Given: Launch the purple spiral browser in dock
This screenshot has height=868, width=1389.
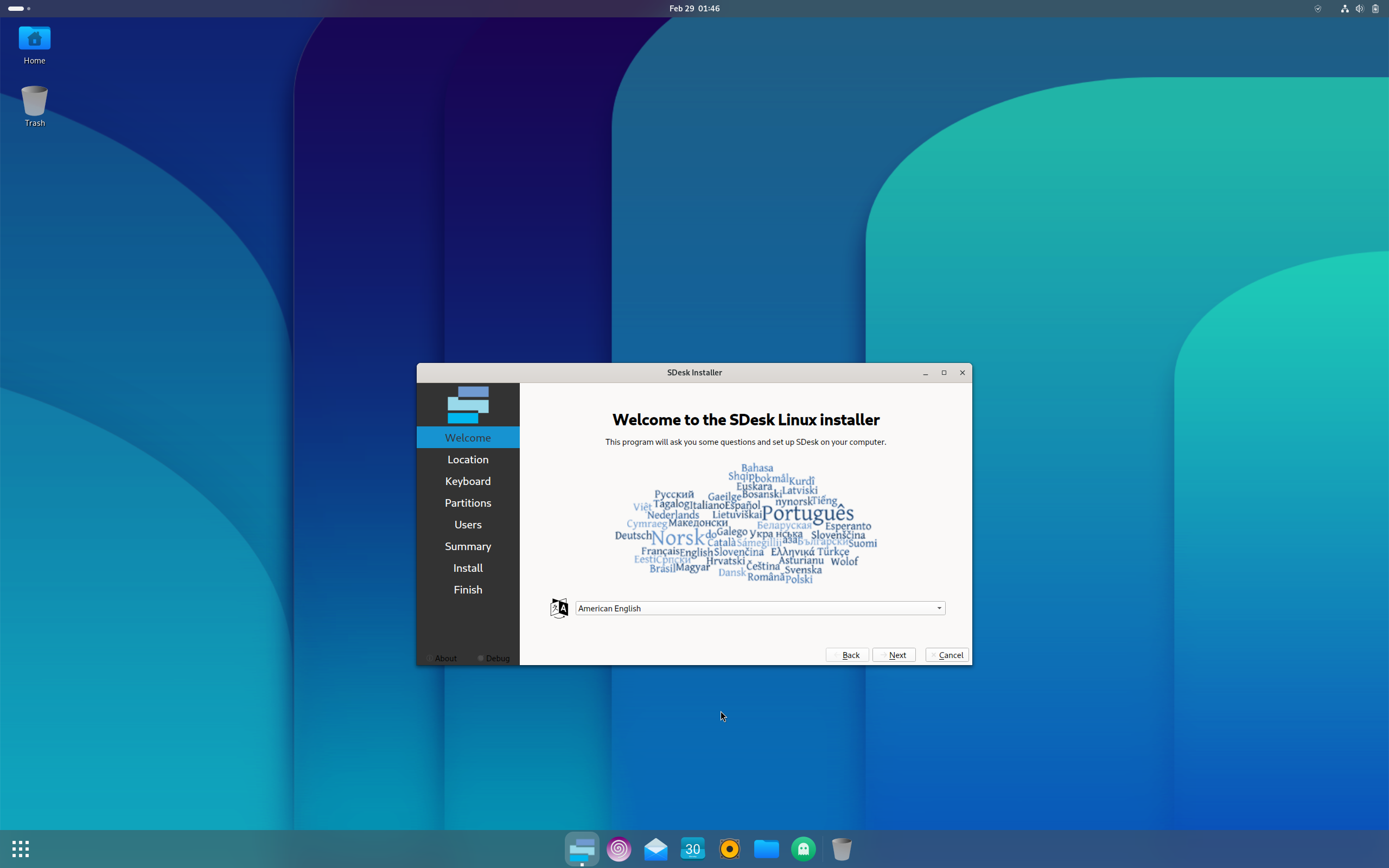Looking at the screenshot, I should point(619,848).
